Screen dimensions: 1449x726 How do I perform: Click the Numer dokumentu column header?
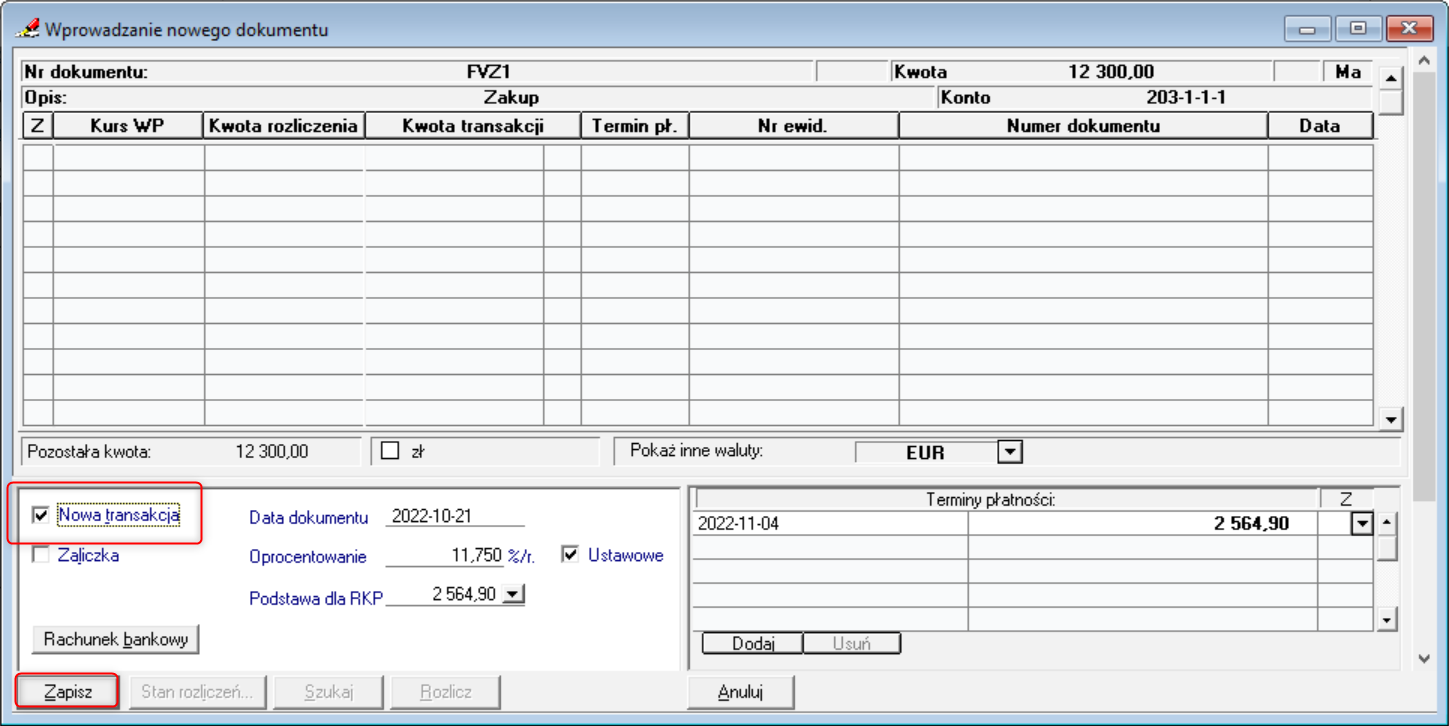click(1083, 126)
